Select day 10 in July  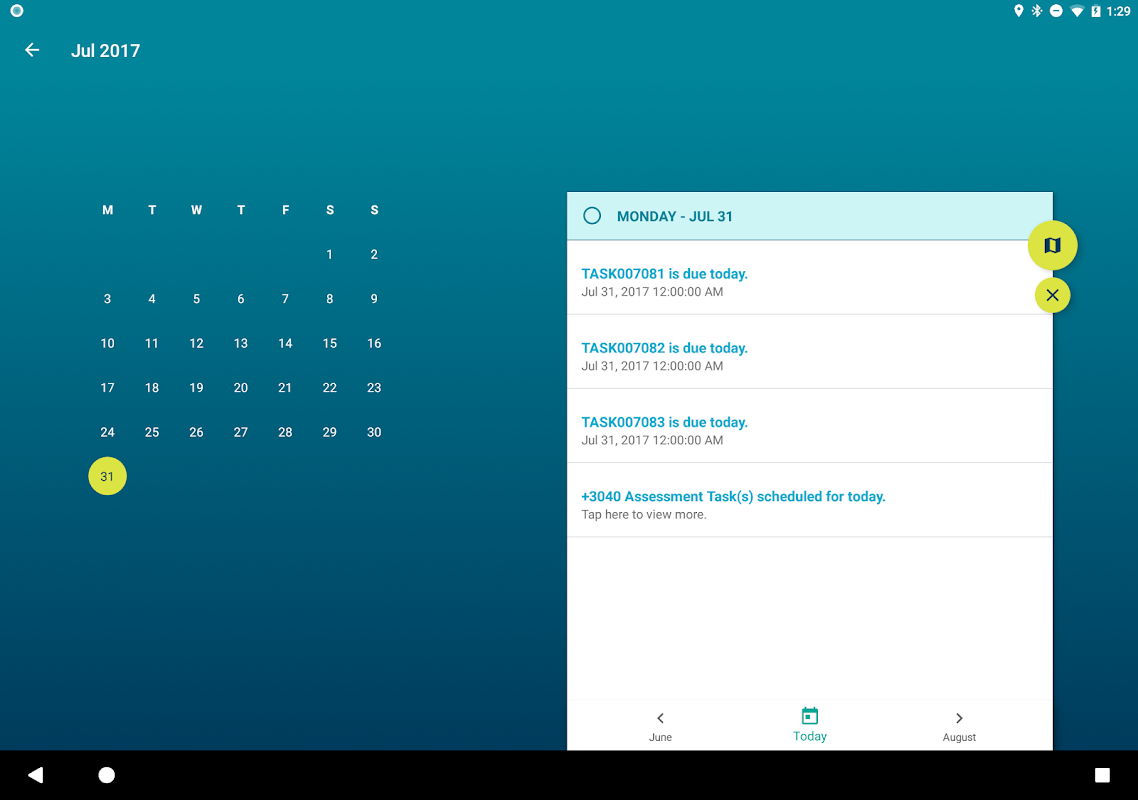point(107,343)
